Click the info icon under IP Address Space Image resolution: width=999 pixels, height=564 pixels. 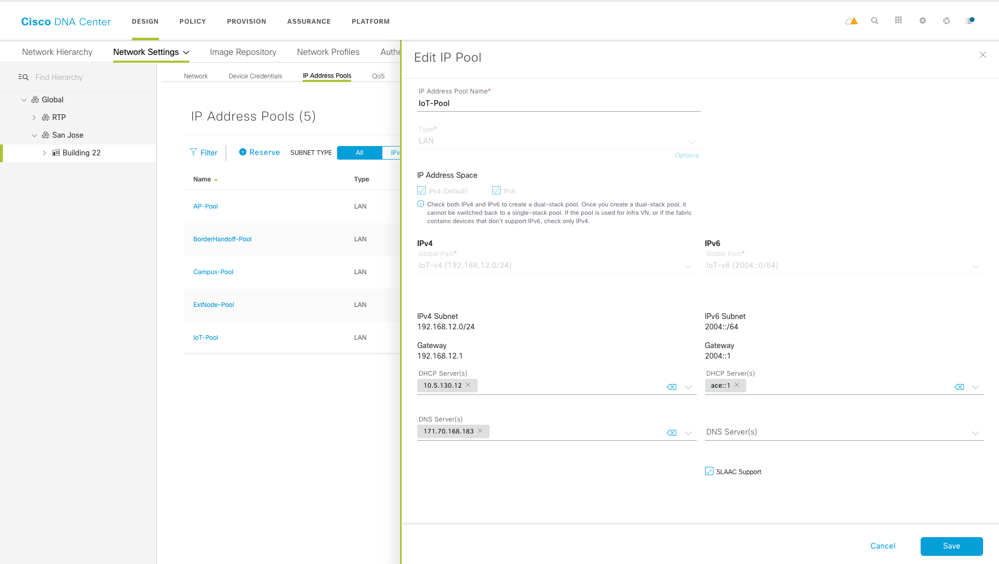click(x=420, y=204)
